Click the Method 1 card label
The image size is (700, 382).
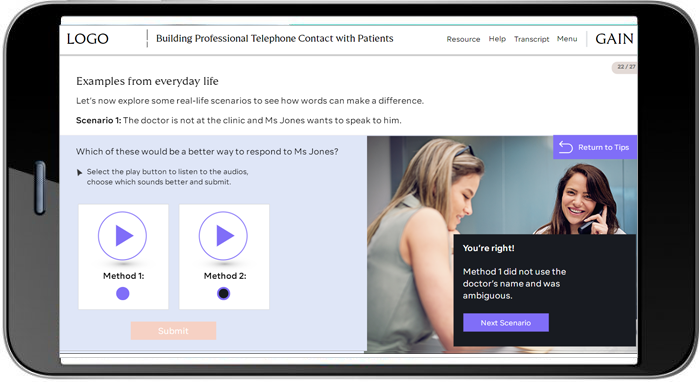[124, 276]
